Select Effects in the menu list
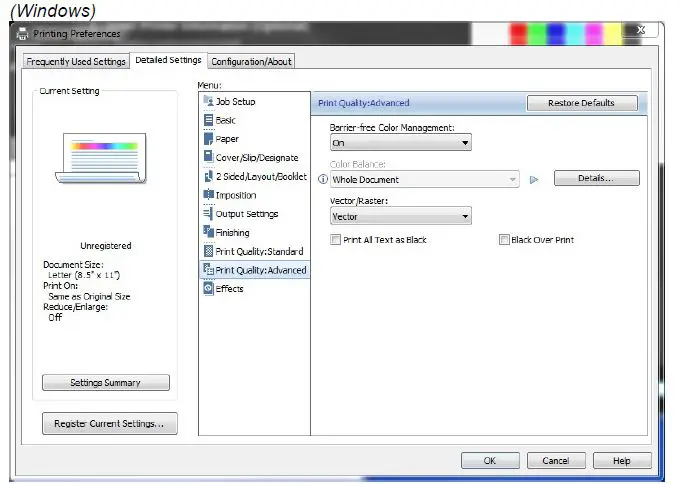The width and height of the screenshot is (685, 484). [x=255, y=289]
